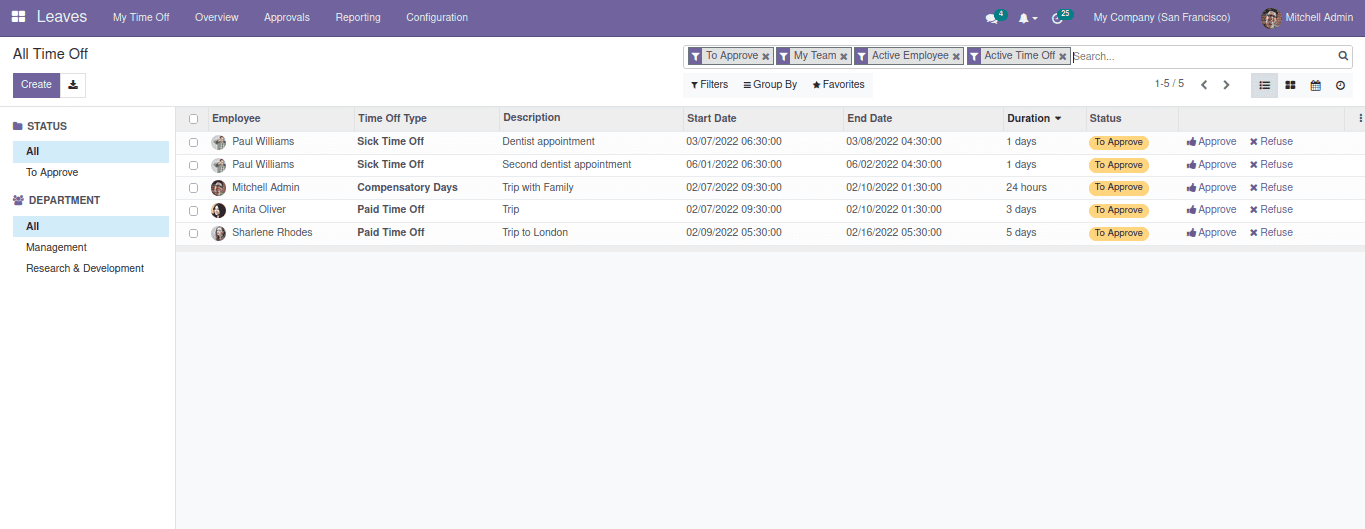Open the Configuration menu

pyautogui.click(x=436, y=18)
